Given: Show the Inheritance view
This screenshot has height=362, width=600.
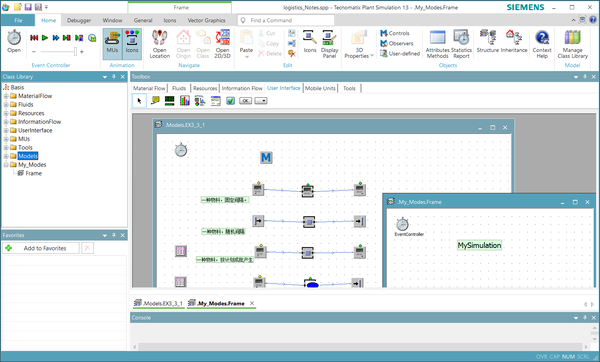Looking at the screenshot, I should [x=514, y=41].
